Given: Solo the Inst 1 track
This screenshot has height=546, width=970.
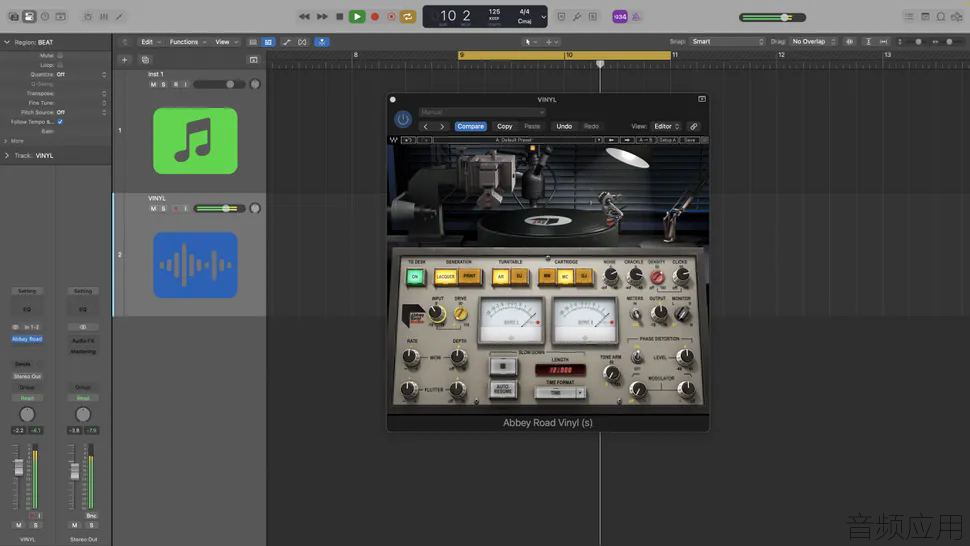Looking at the screenshot, I should 163,85.
